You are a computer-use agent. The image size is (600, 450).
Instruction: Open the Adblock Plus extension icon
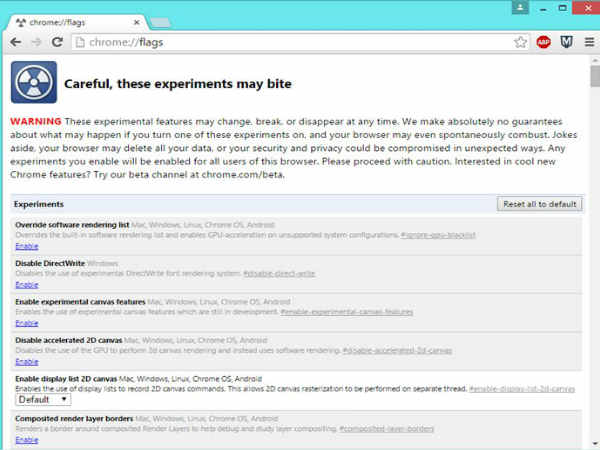click(x=543, y=42)
